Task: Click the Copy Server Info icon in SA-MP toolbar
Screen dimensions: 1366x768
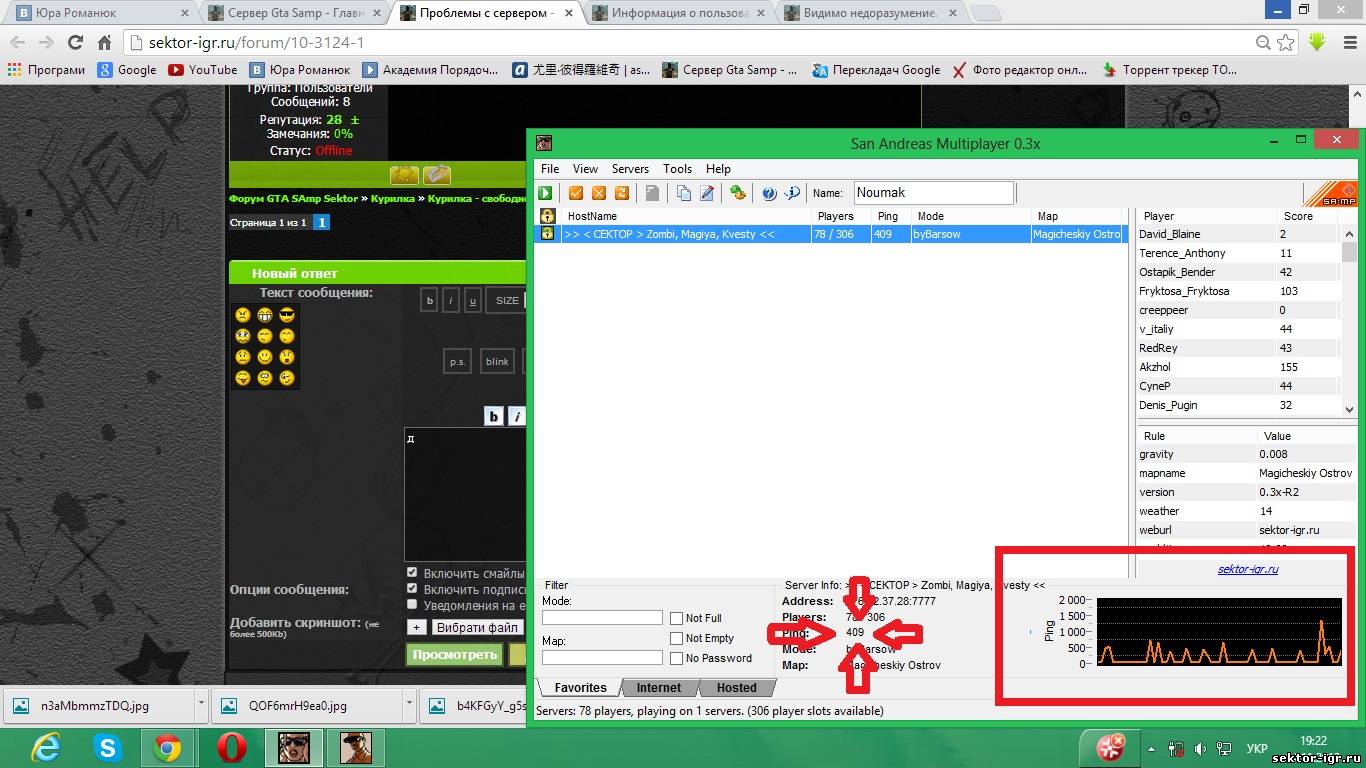Action: (684, 193)
